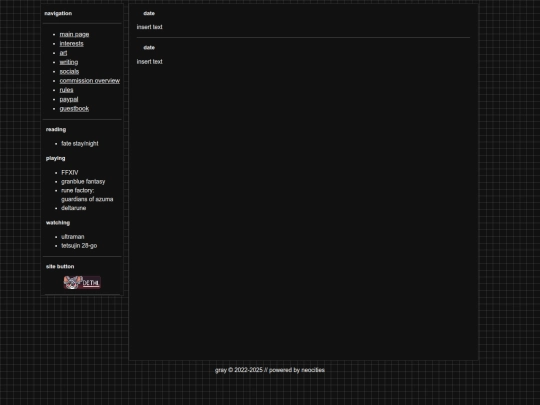Select 'rune factory: guardians of azuma' entry
540x405 pixels.
pyautogui.click(x=87, y=195)
